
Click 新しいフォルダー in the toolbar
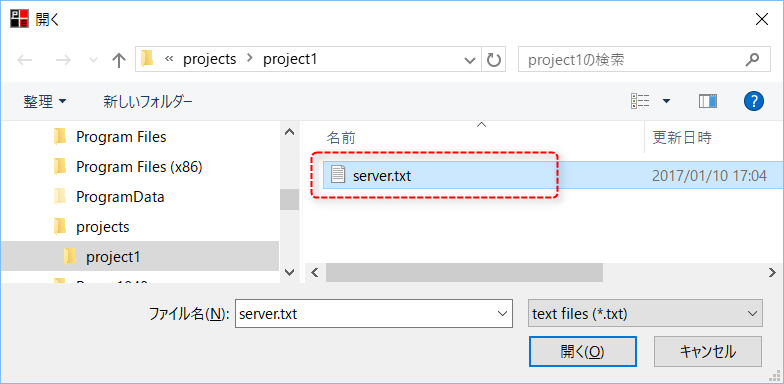click(148, 102)
